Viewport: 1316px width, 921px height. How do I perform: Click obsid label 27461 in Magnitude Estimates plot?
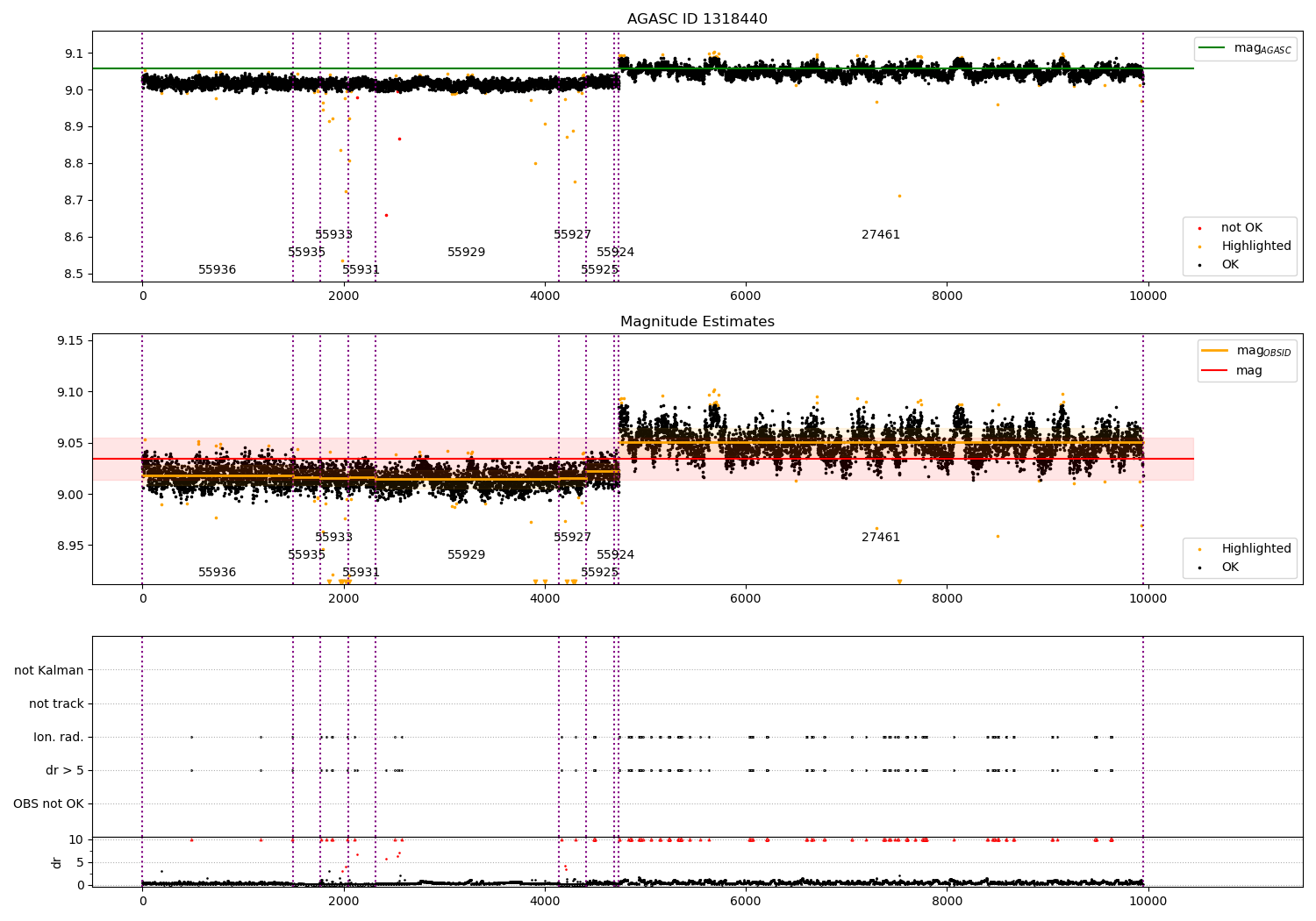coord(881,538)
